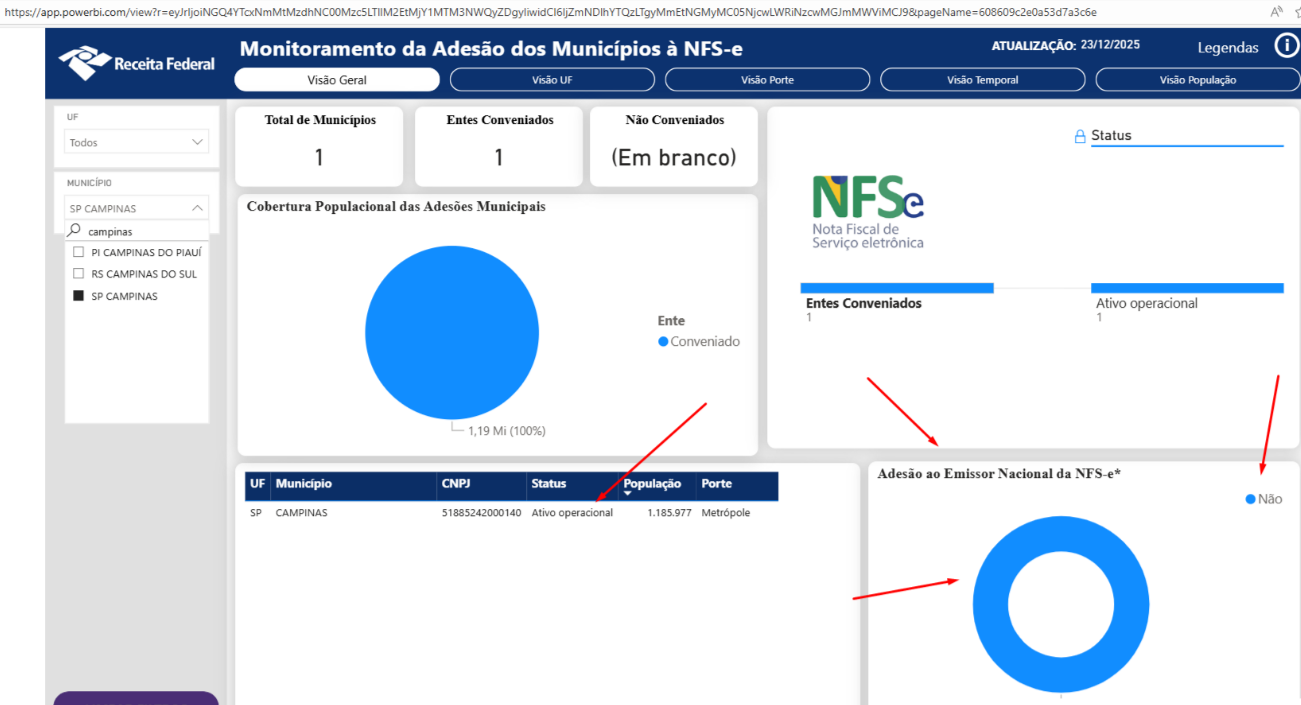
Task: Go to the Visão População tab
Action: coord(1197,80)
